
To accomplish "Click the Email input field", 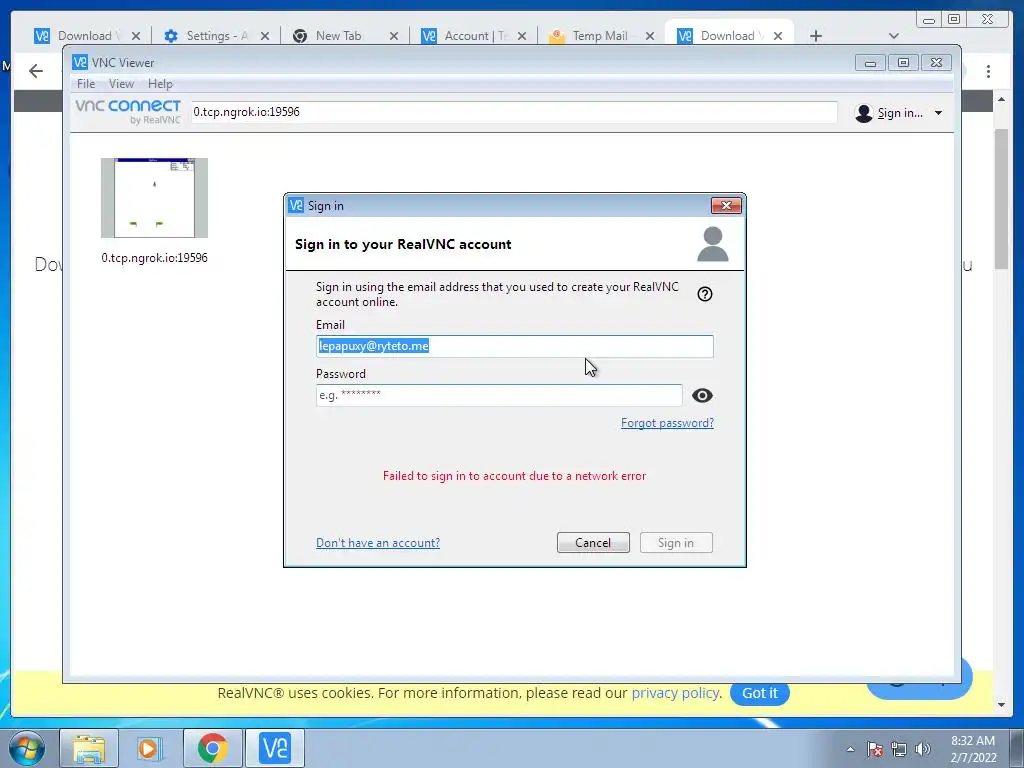I will pyautogui.click(x=515, y=346).
